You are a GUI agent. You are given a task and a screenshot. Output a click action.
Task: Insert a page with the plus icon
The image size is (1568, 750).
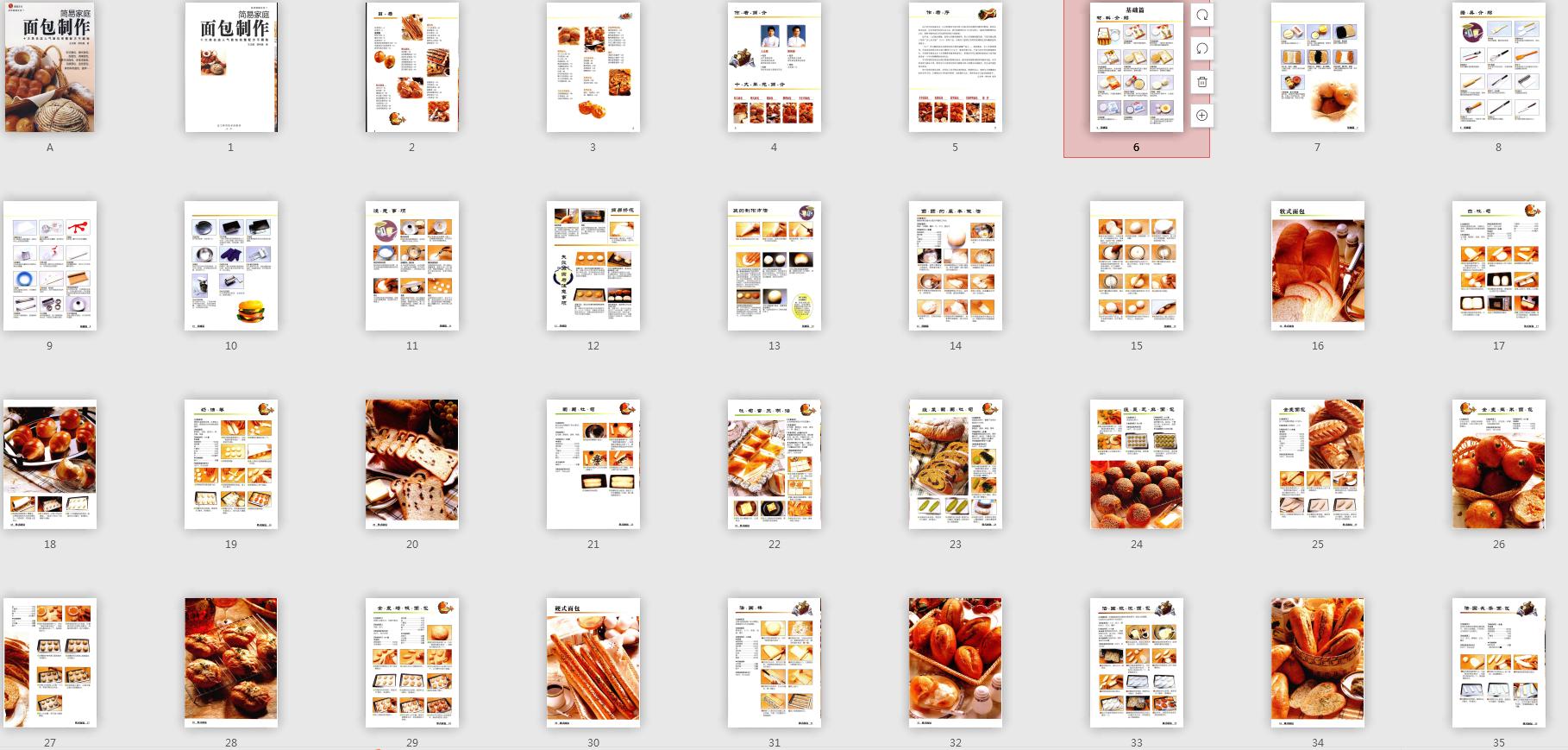pos(1201,116)
